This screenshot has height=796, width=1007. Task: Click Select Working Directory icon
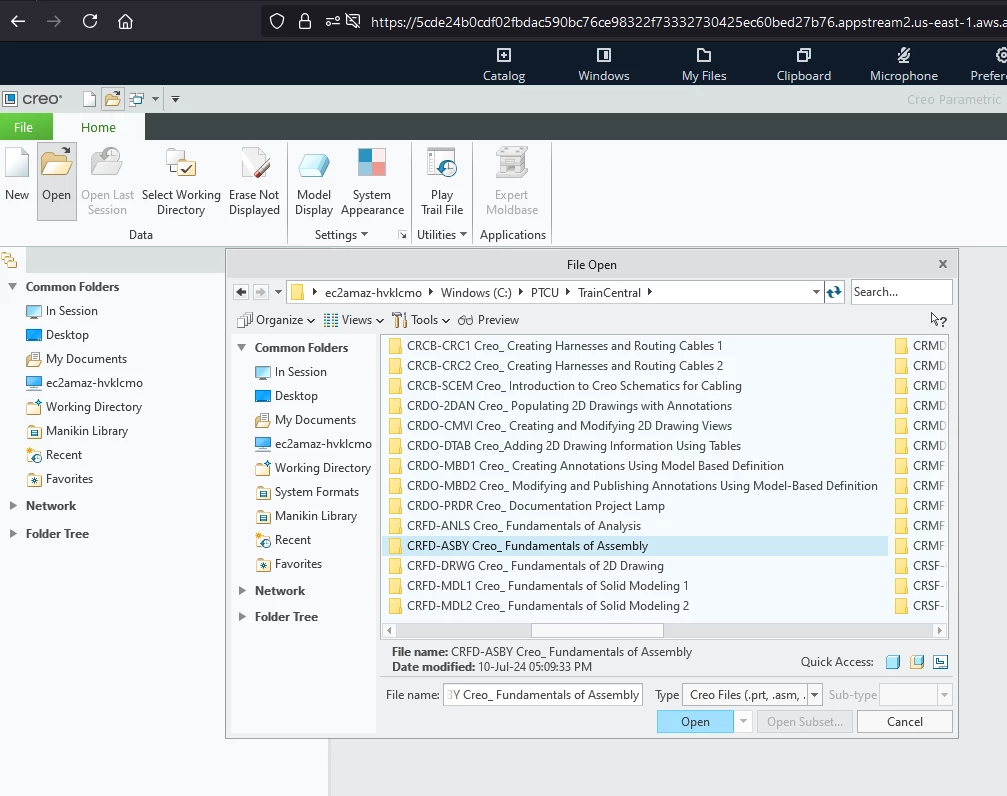pos(180,162)
